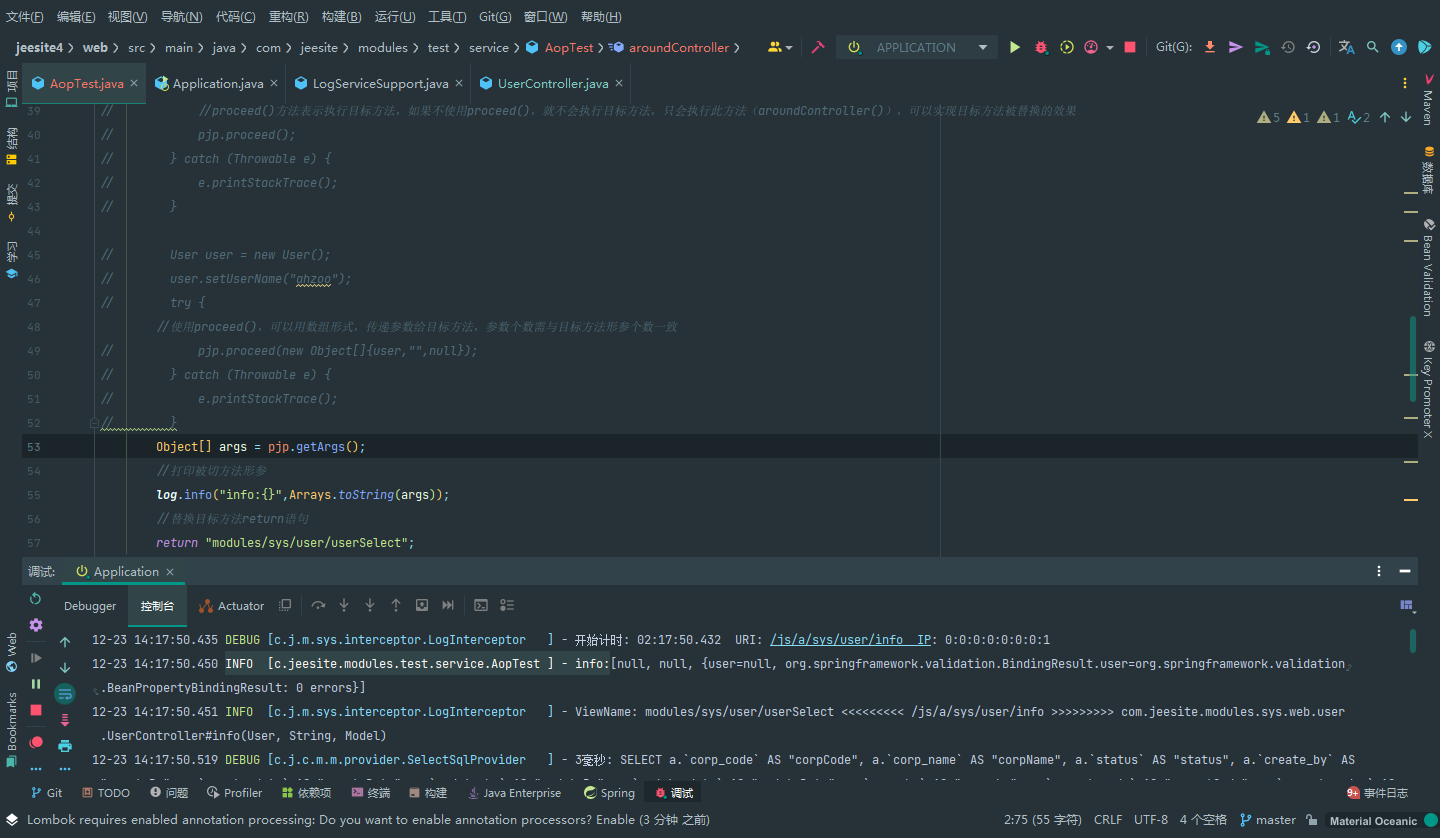Open the 终端 terminal tool window
This screenshot has width=1440, height=838.
point(370,792)
